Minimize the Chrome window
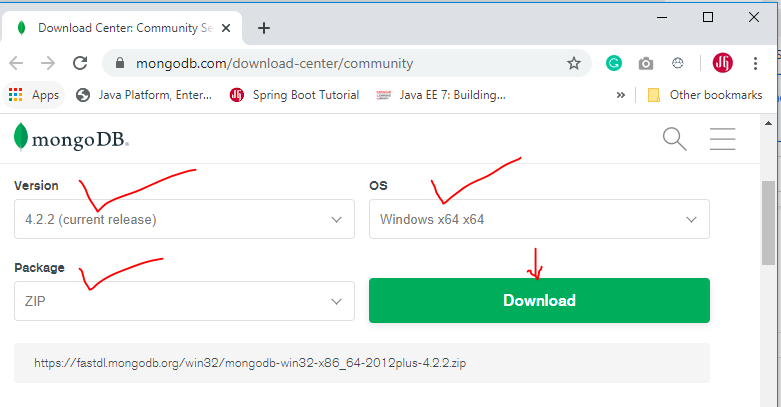Viewport: 781px width, 407px height. [662, 17]
